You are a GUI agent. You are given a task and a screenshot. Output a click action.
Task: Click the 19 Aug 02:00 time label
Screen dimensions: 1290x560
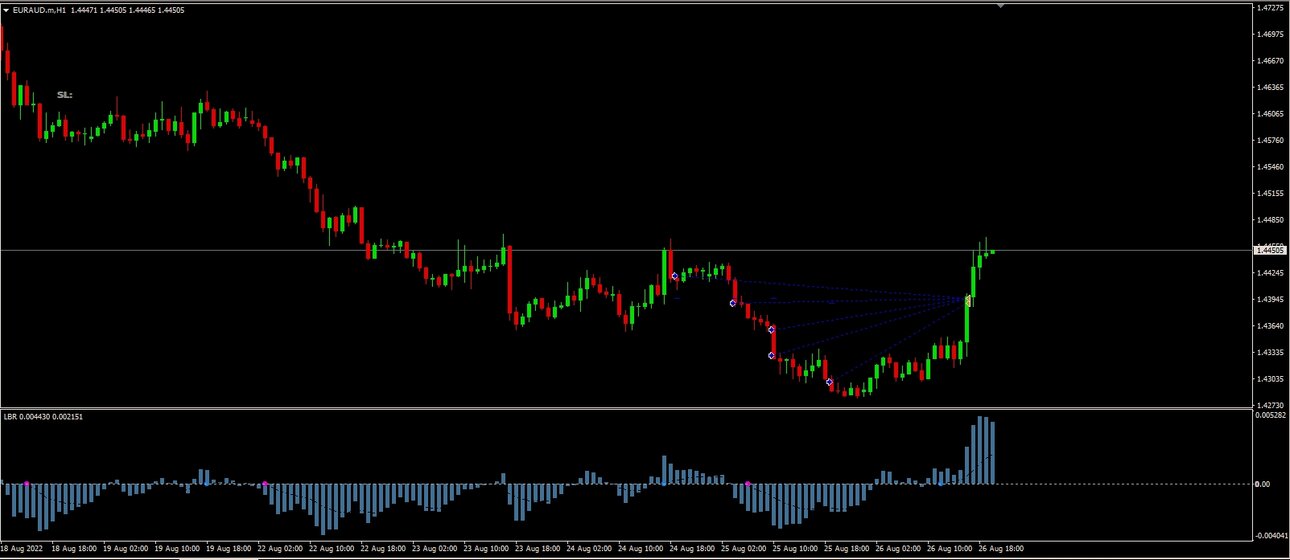tap(126, 549)
